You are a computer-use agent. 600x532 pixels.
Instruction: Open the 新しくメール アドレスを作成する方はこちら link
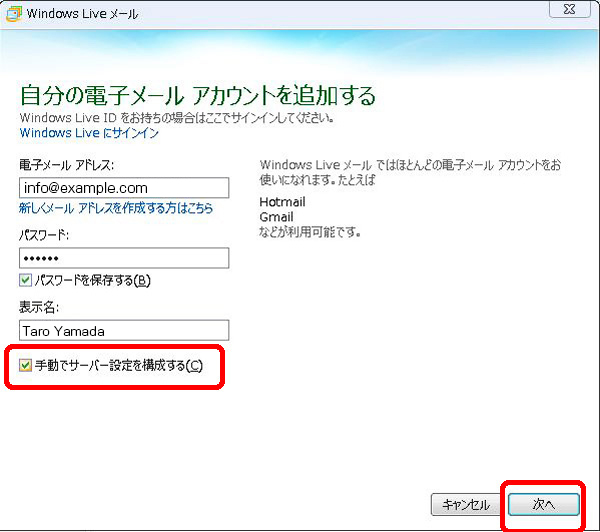116,208
